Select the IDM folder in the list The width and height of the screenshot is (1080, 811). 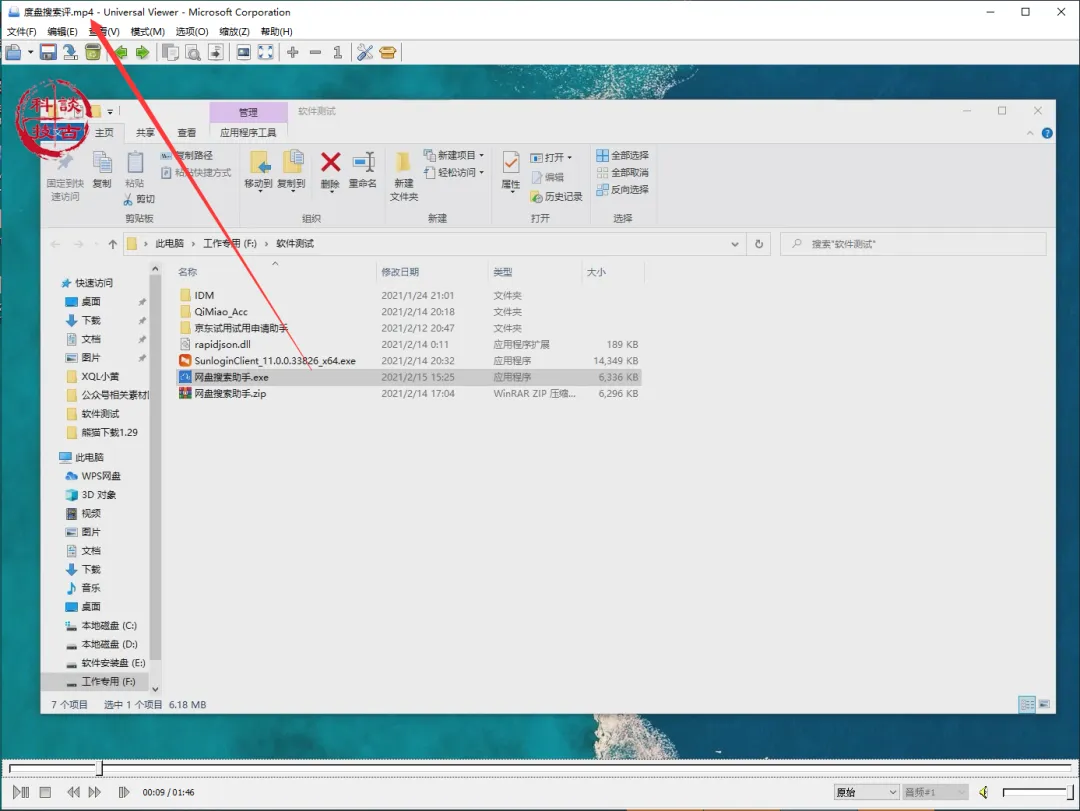[204, 296]
